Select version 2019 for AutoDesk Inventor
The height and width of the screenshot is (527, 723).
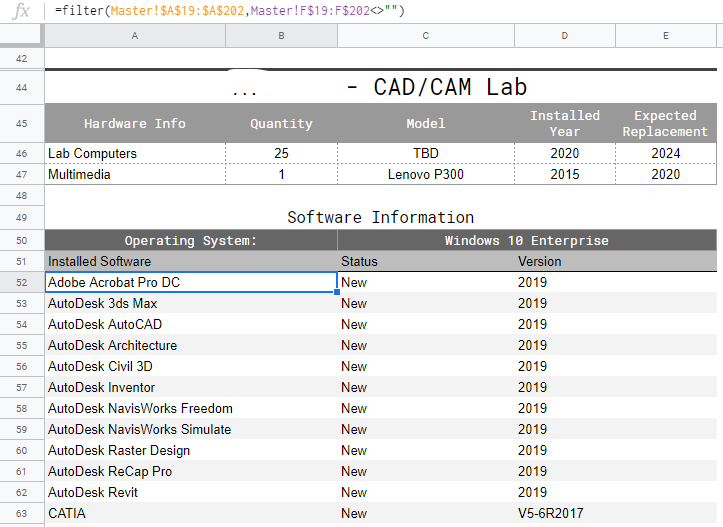coord(616,387)
